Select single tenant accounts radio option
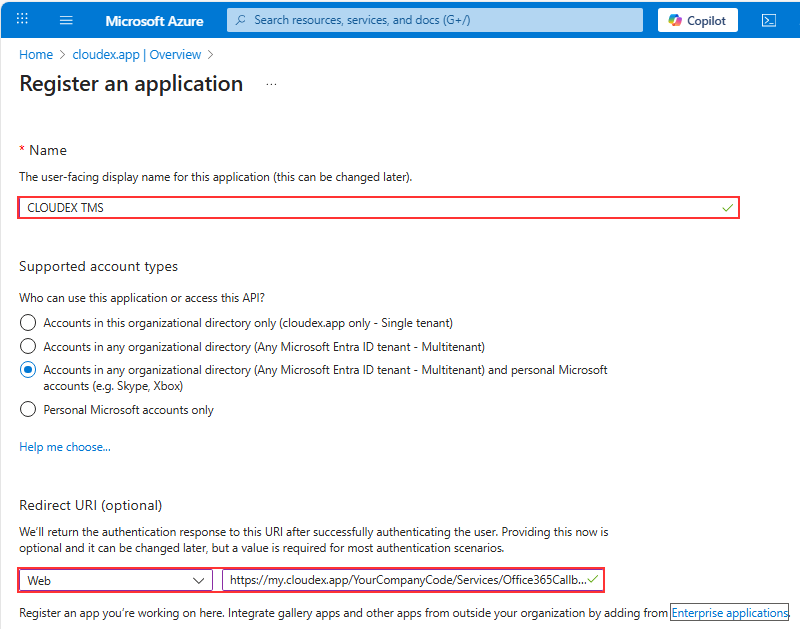The height and width of the screenshot is (629, 800). pyautogui.click(x=28, y=323)
